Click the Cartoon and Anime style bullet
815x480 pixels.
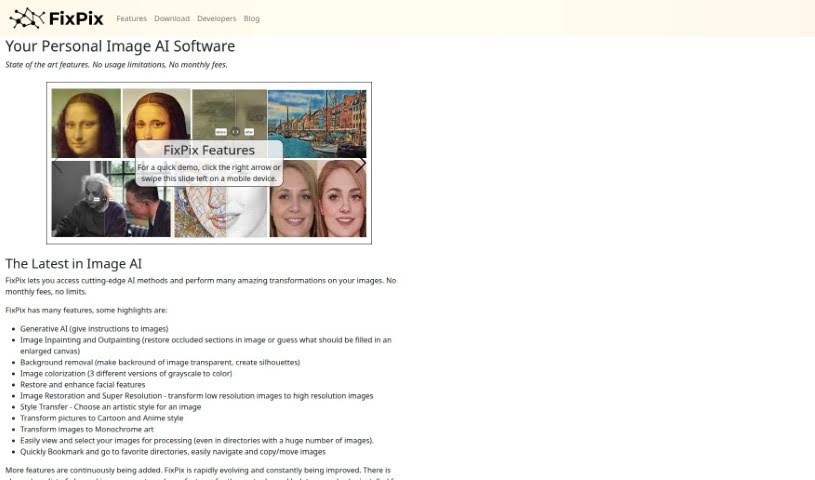(x=102, y=418)
